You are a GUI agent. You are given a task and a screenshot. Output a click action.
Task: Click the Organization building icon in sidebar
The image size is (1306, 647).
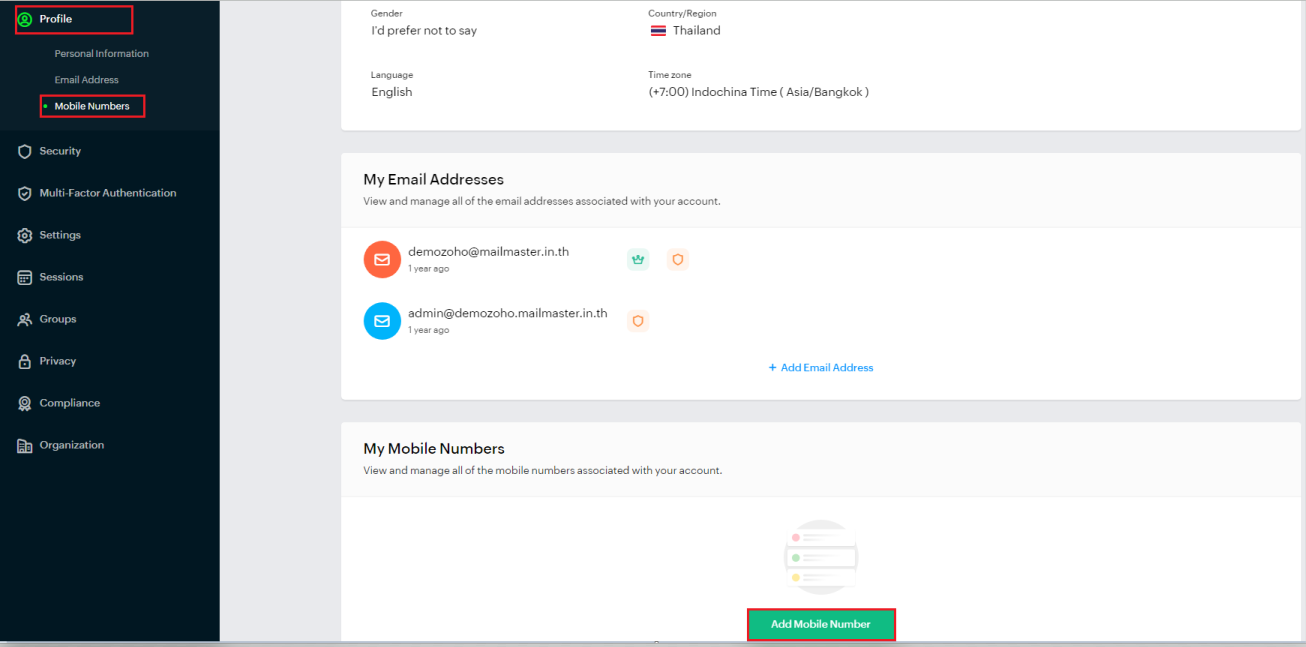[x=25, y=446]
